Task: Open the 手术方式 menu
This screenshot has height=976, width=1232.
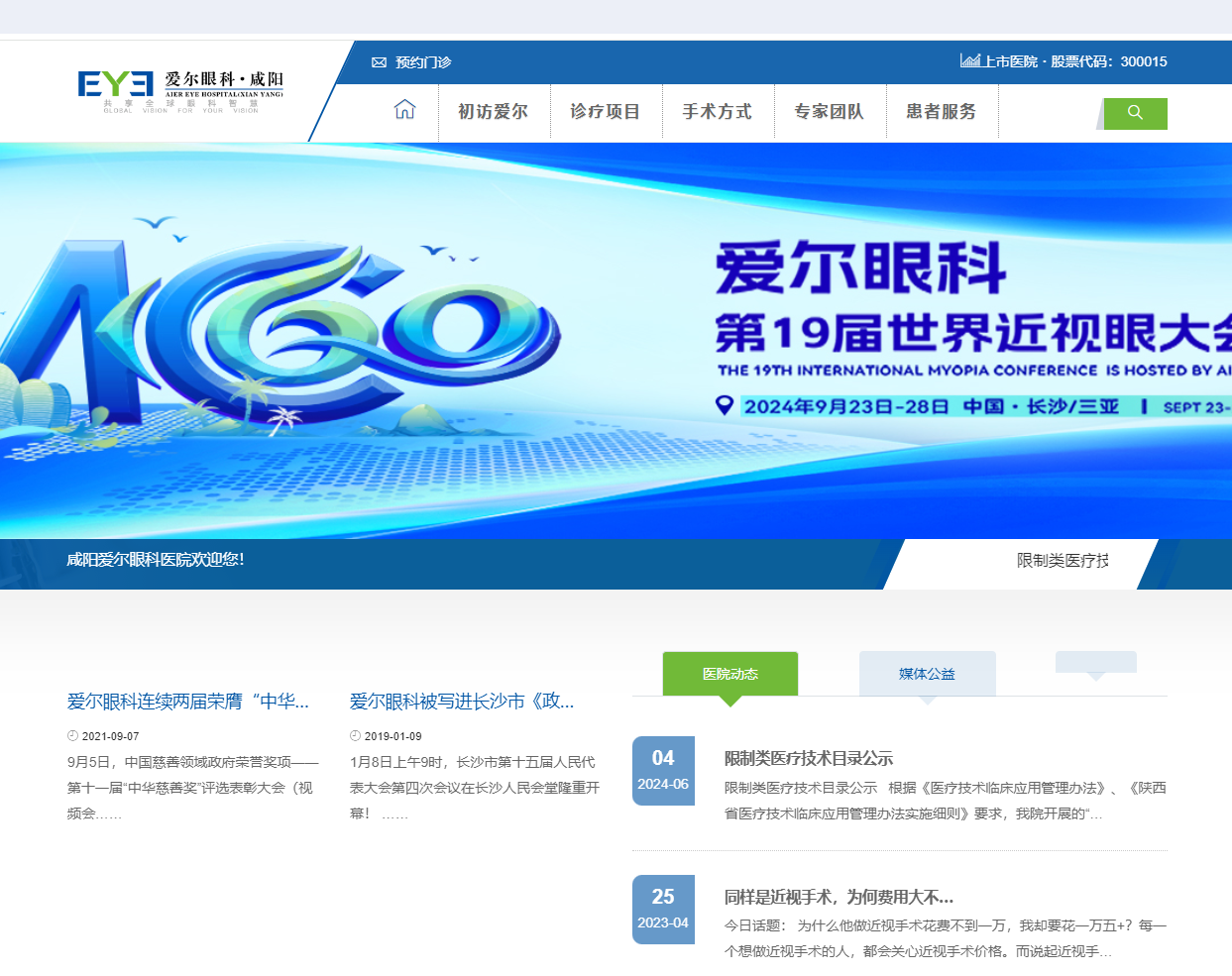Action: click(x=717, y=112)
